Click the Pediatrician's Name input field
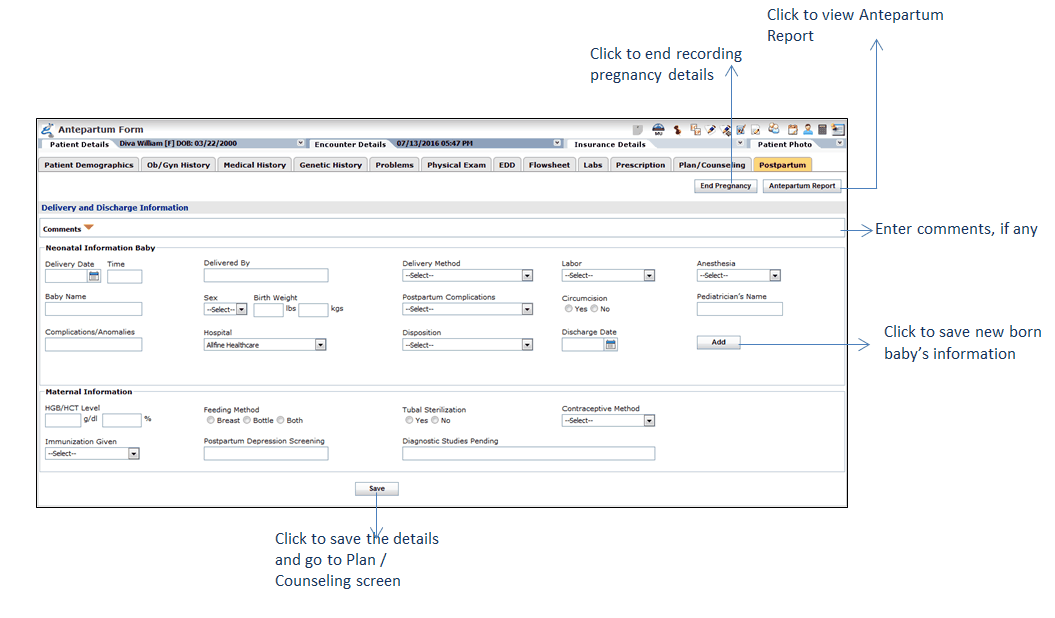 (x=739, y=309)
